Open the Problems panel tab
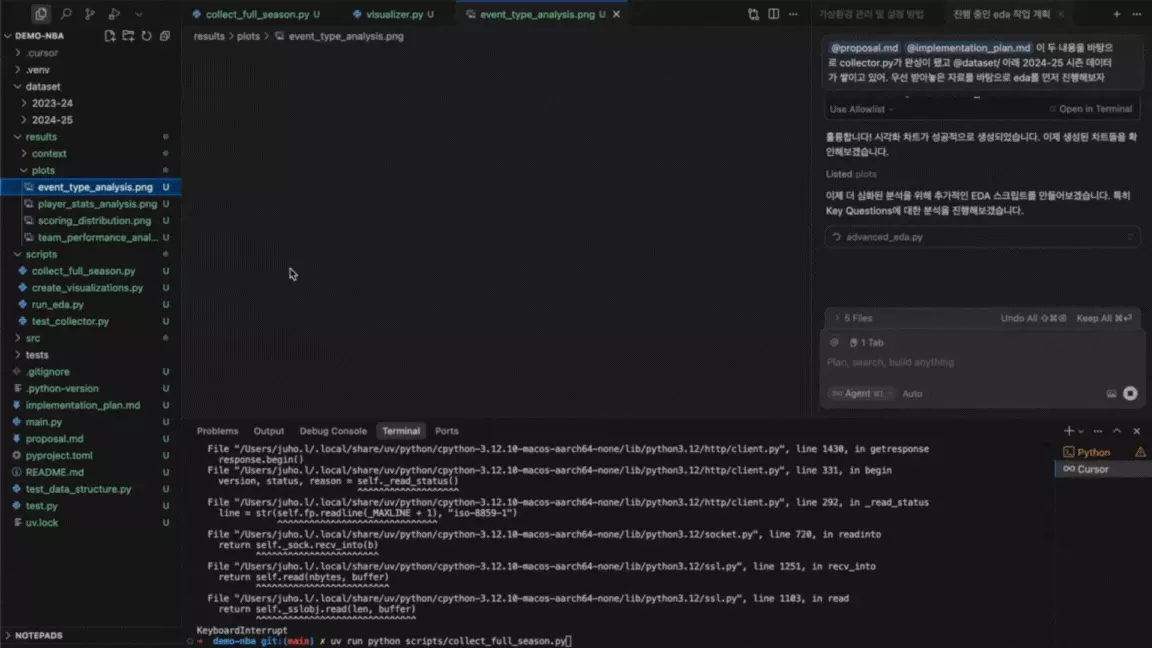The height and width of the screenshot is (648, 1152). coord(217,431)
